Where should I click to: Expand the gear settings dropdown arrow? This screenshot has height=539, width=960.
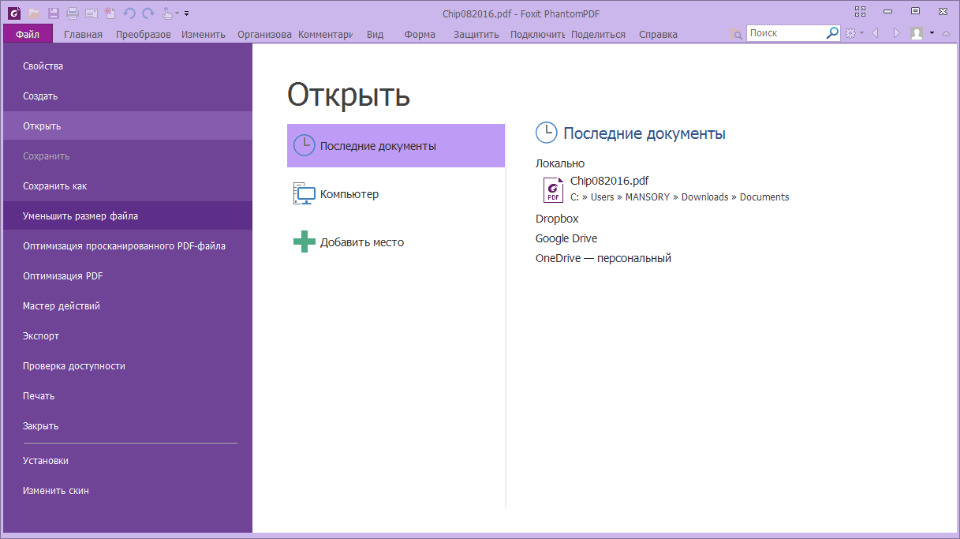pyautogui.click(x=861, y=34)
